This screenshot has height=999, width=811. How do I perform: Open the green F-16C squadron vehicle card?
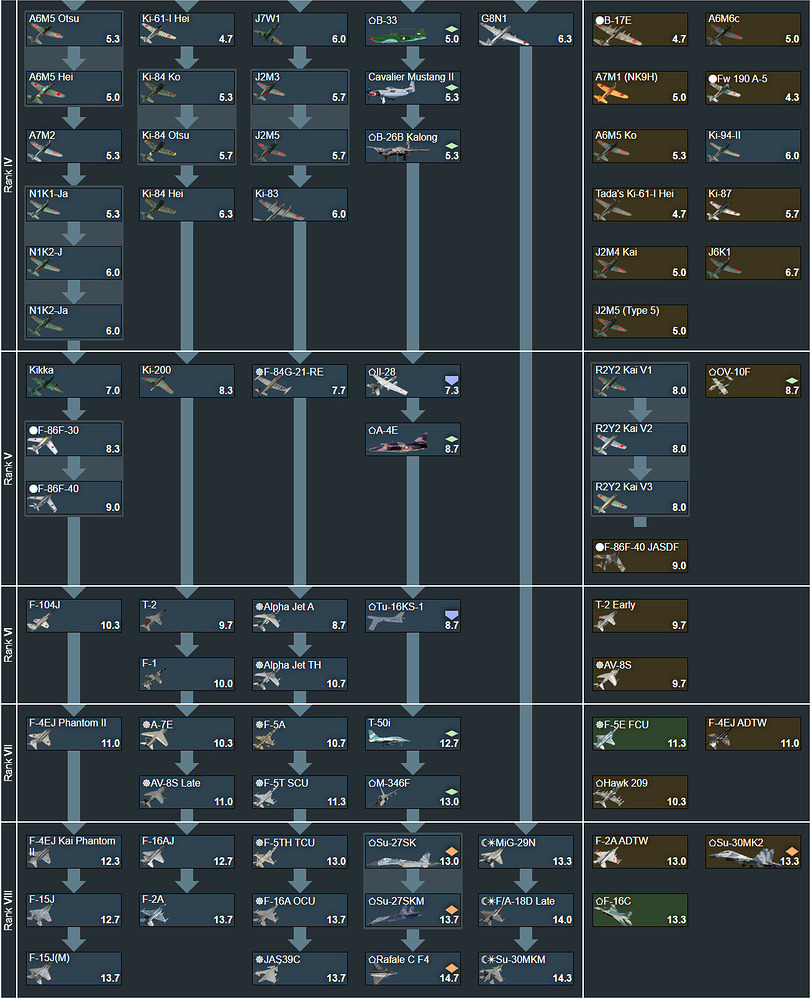pos(640,909)
